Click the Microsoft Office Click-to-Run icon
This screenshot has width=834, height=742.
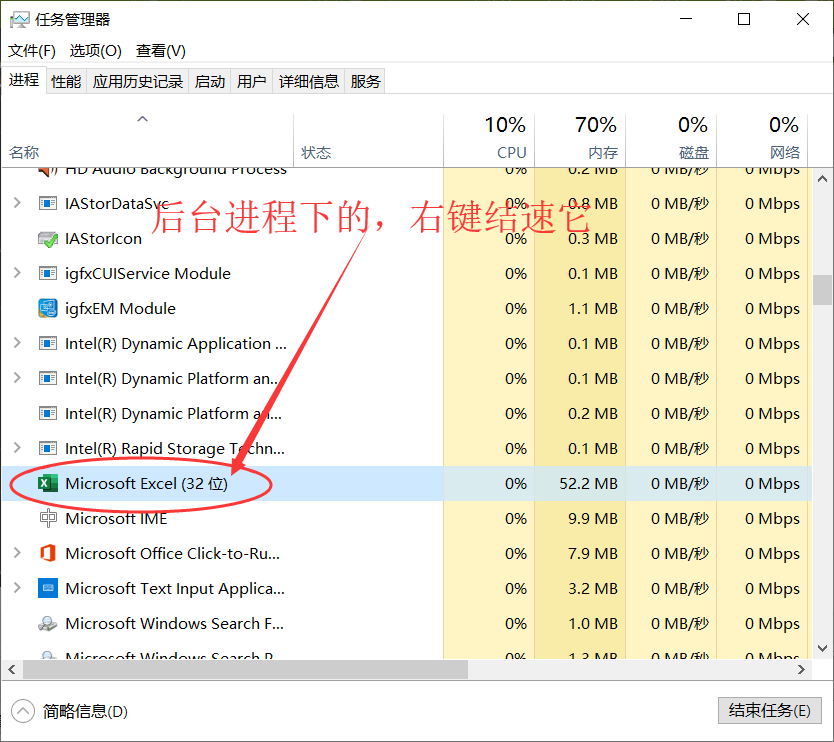[x=48, y=553]
